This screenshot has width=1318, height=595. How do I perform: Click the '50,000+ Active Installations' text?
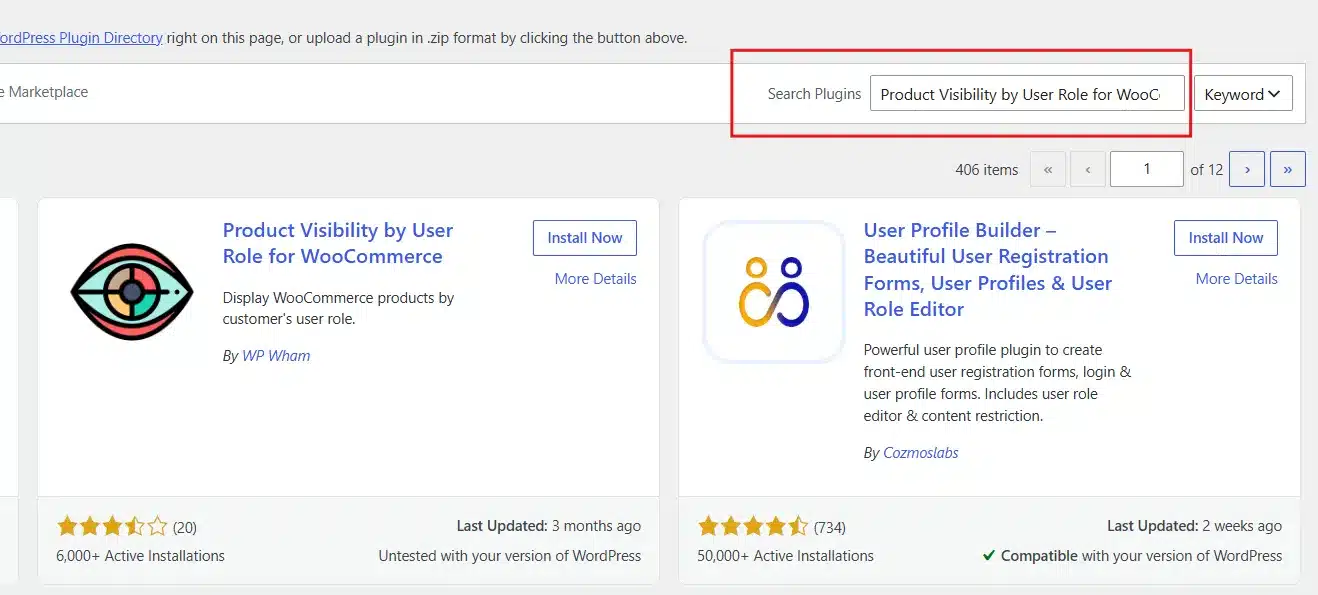[x=785, y=556]
